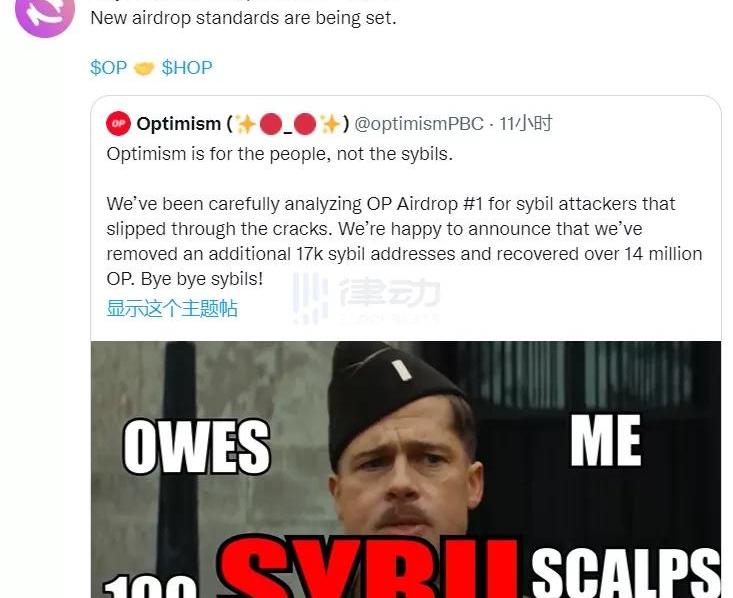Click the red SYBIL caption in the meme
This screenshot has height=598, width=733.
[369, 568]
